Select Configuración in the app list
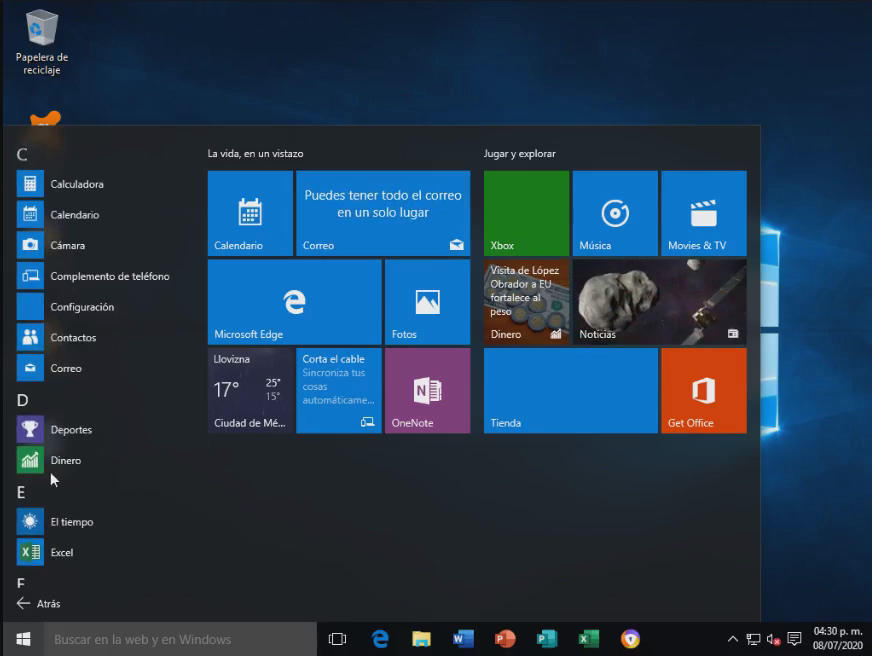Screen dimensions: 872x656 point(82,307)
